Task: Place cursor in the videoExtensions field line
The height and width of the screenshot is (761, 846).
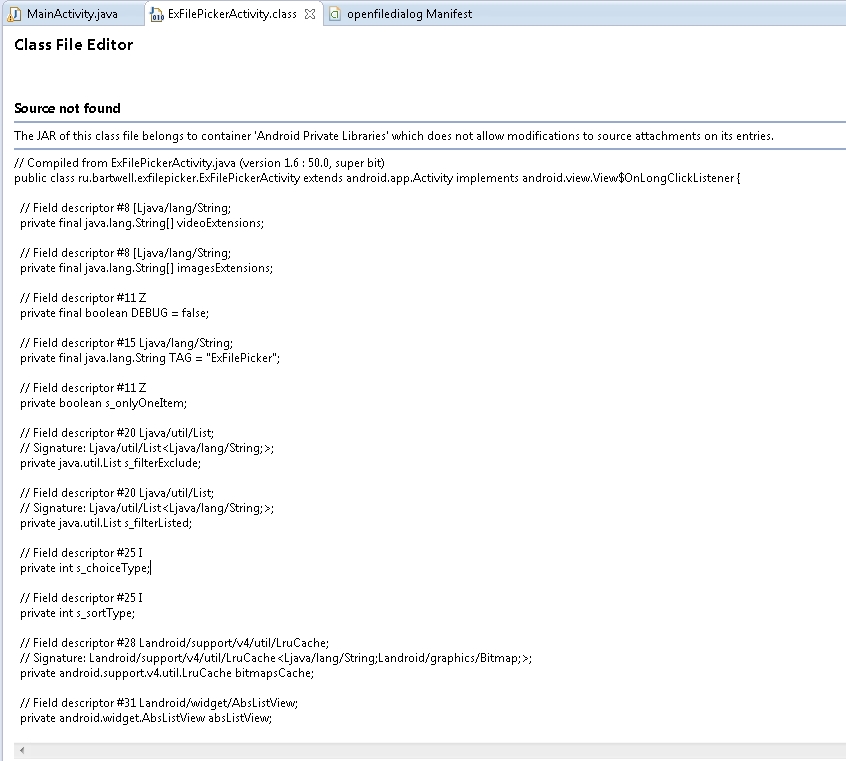Action: click(142, 223)
